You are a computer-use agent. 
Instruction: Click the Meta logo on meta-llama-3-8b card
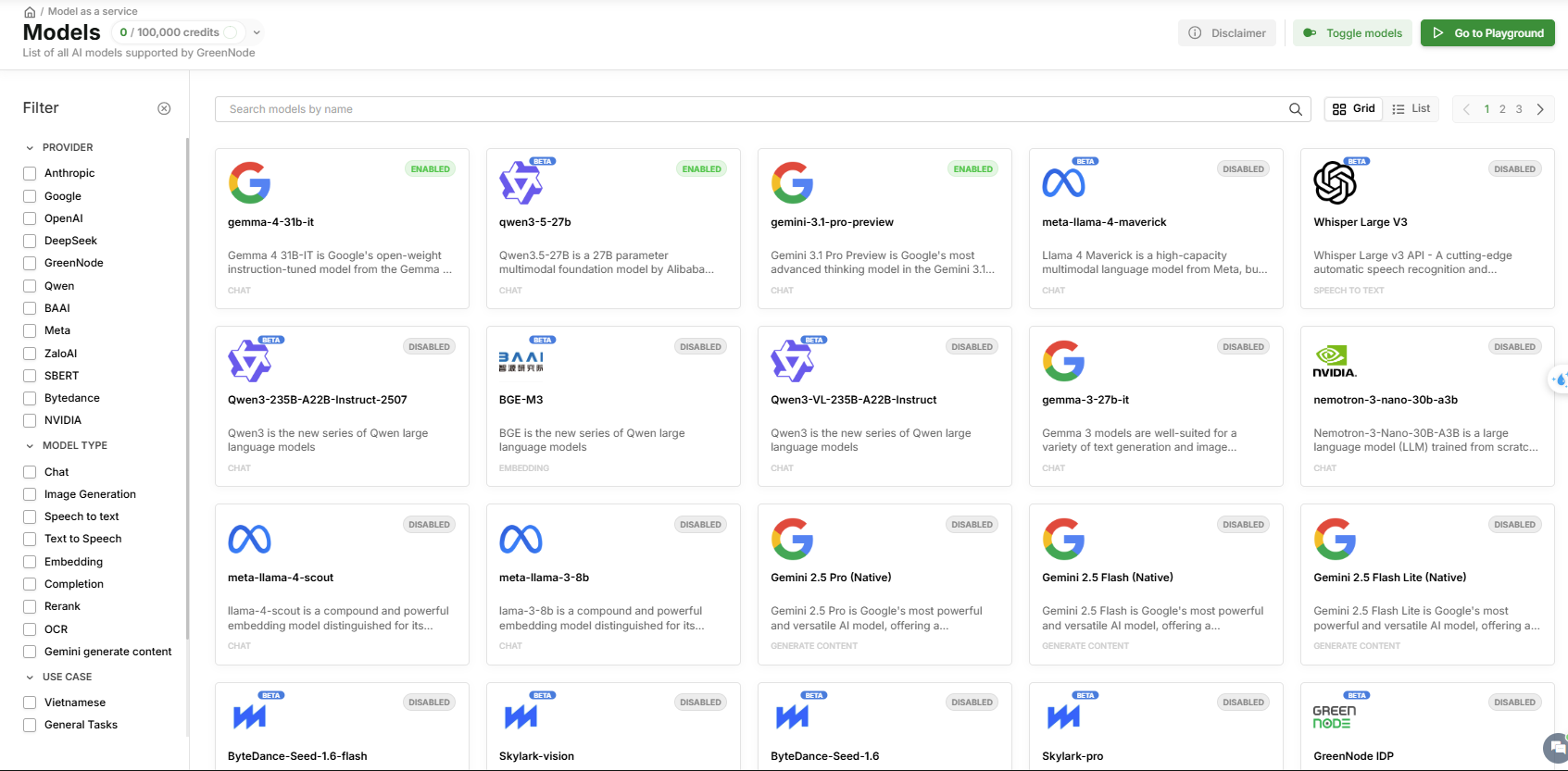tap(521, 539)
